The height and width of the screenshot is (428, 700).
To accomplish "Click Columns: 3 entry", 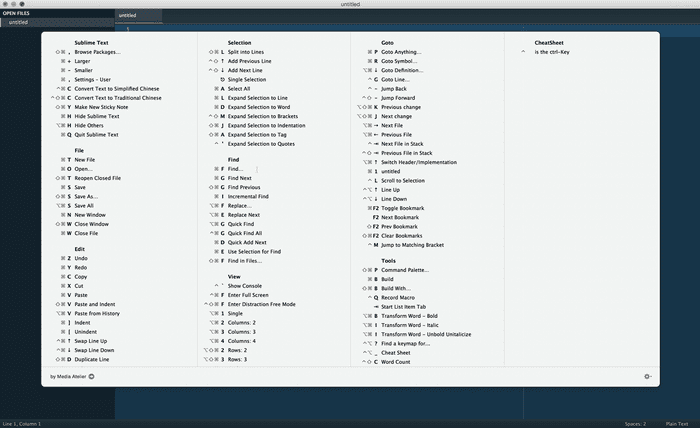I will (242, 332).
